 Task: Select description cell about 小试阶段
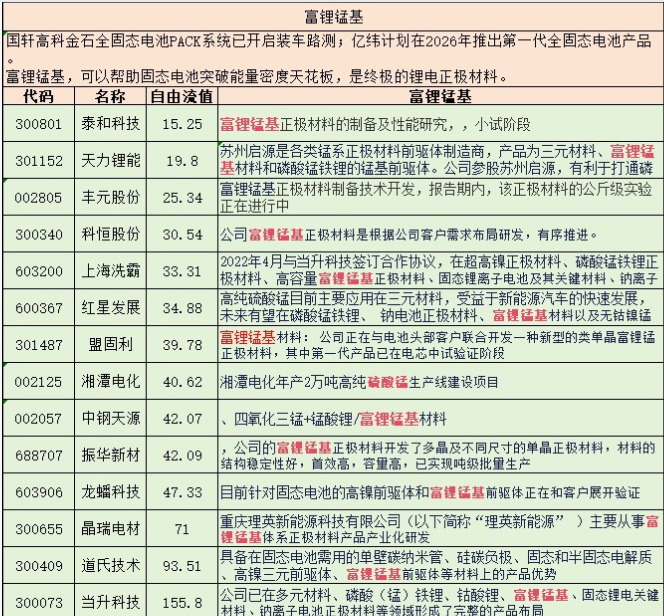click(441, 124)
